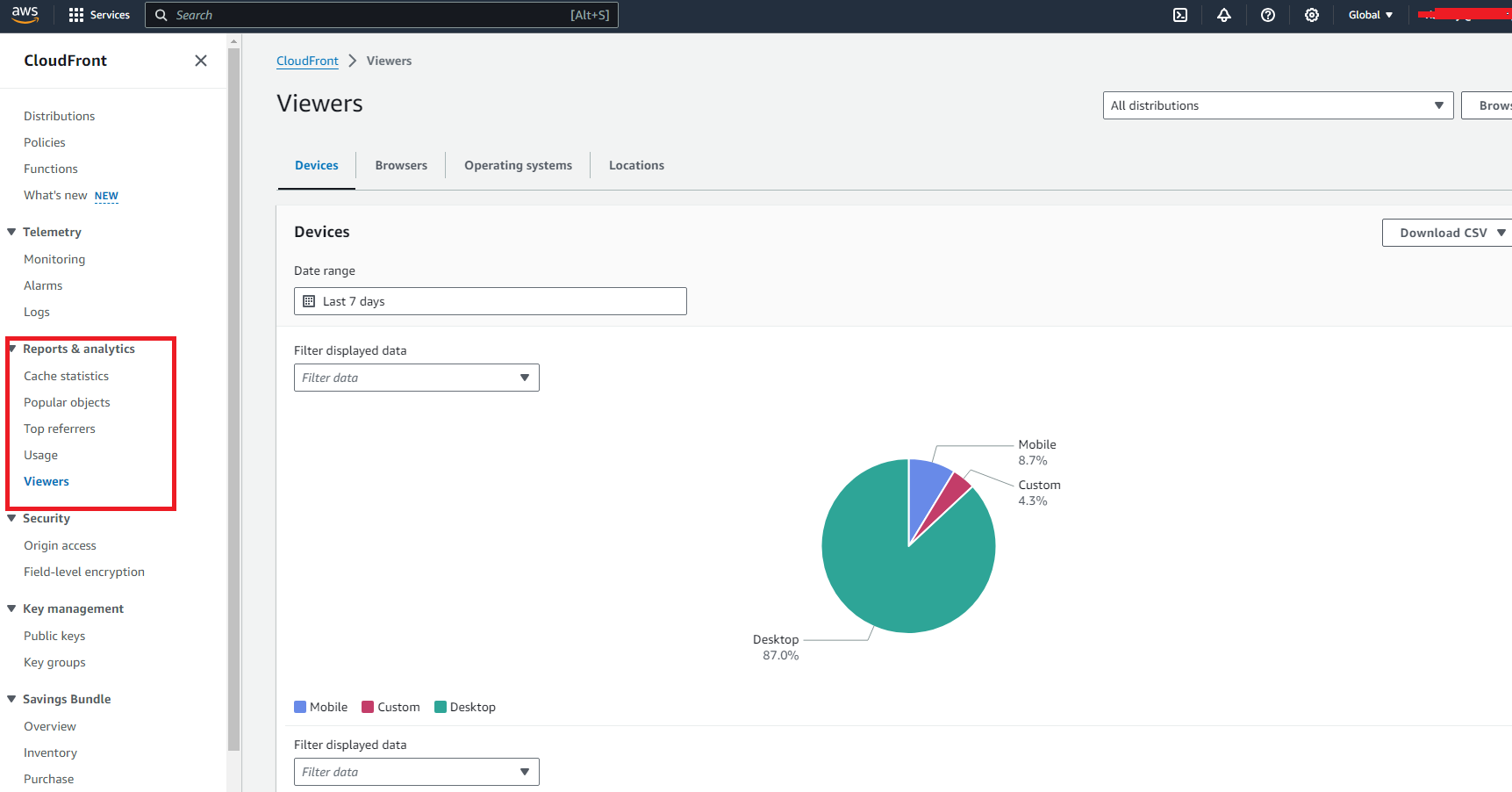Click the calendar icon in date range
The width and height of the screenshot is (1512, 792).
click(309, 301)
